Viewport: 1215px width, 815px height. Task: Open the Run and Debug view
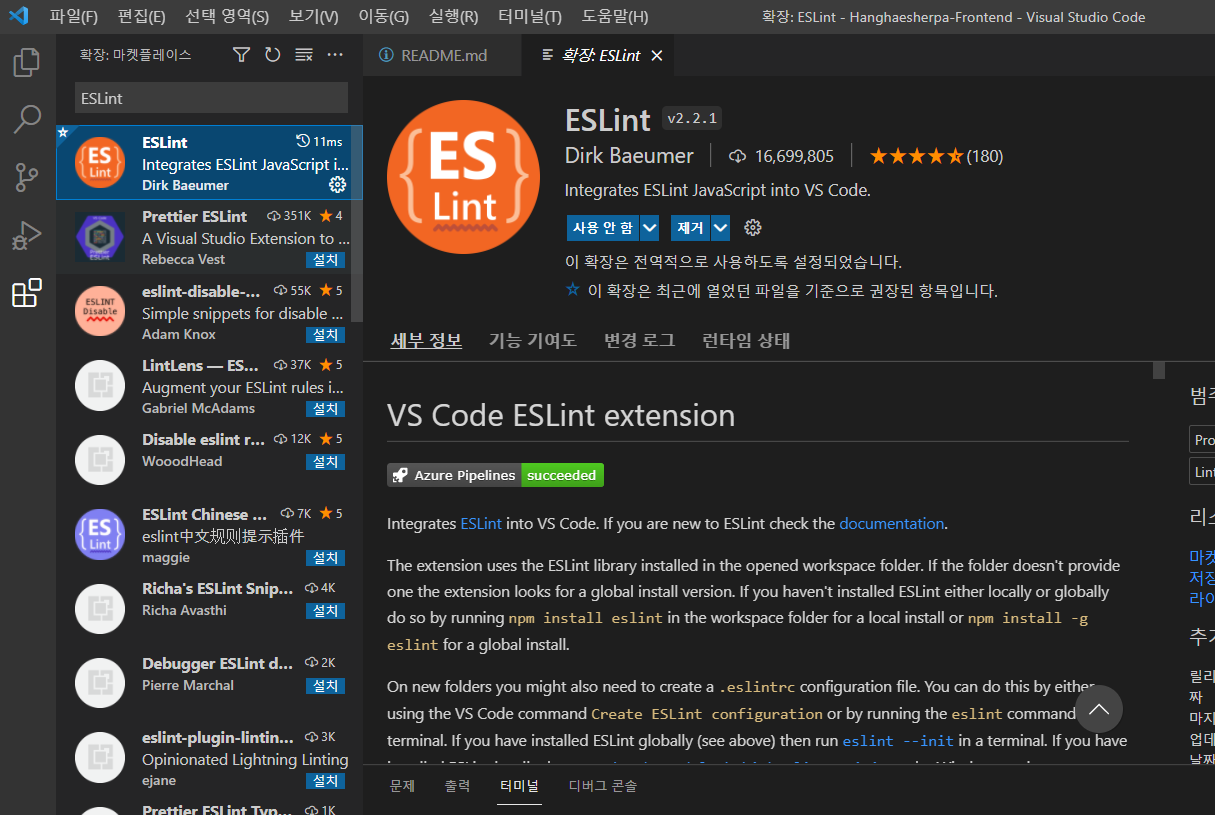pos(27,236)
